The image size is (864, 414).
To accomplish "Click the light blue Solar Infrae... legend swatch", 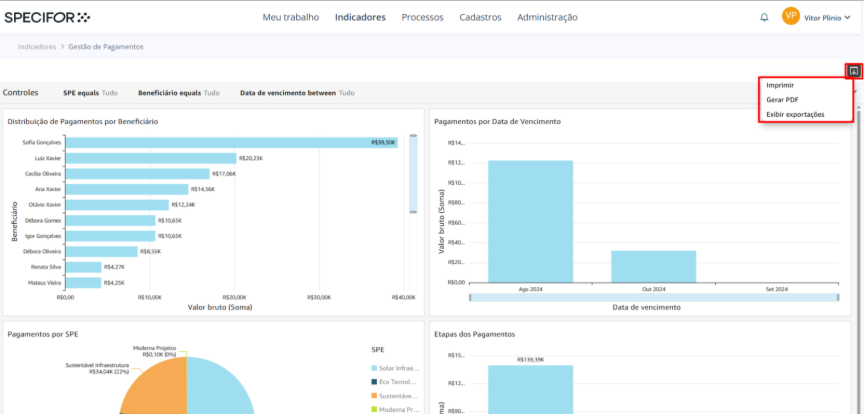I will click(375, 368).
